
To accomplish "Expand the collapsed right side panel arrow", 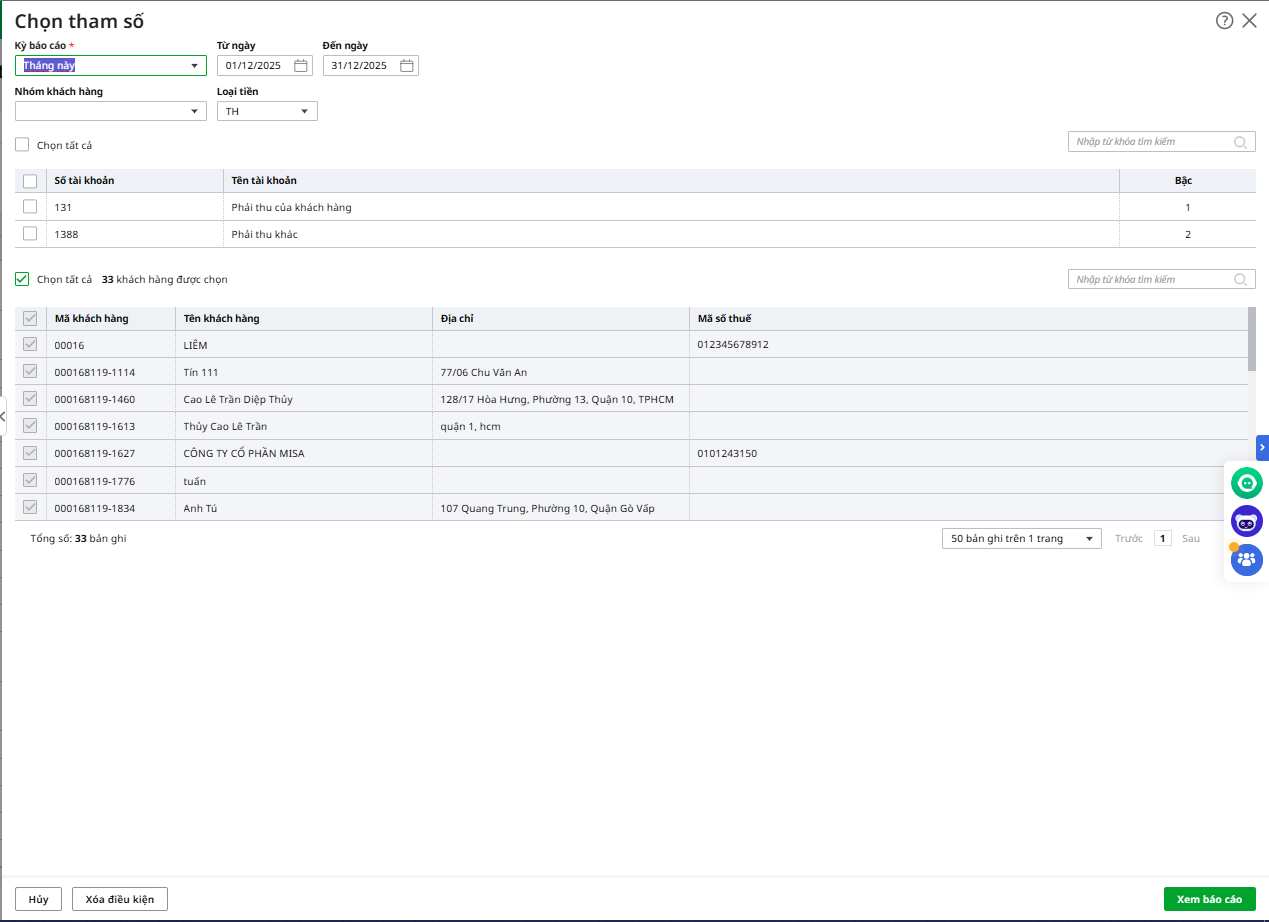I will [x=1262, y=447].
